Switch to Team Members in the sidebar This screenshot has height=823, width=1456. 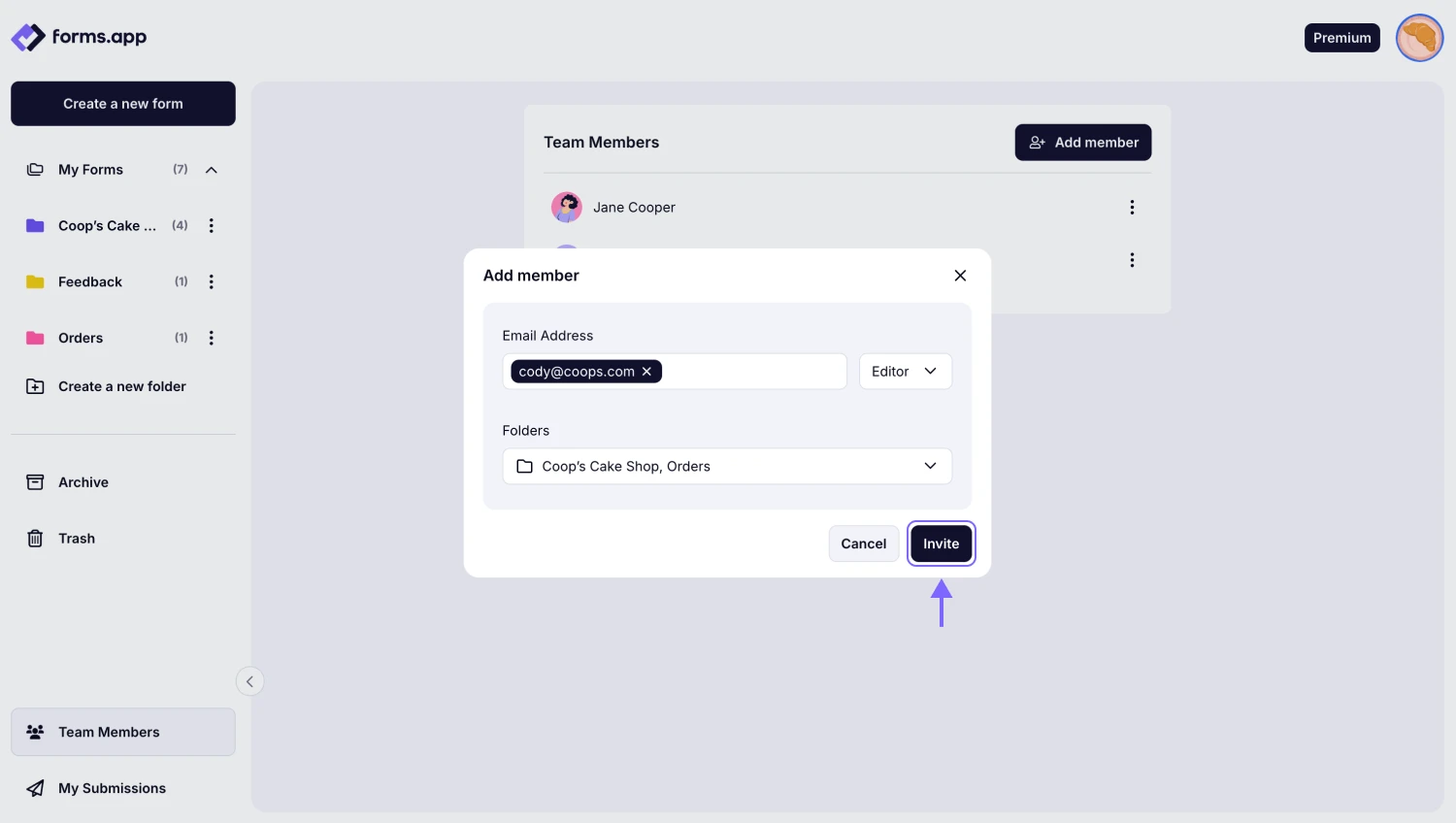[x=109, y=732]
